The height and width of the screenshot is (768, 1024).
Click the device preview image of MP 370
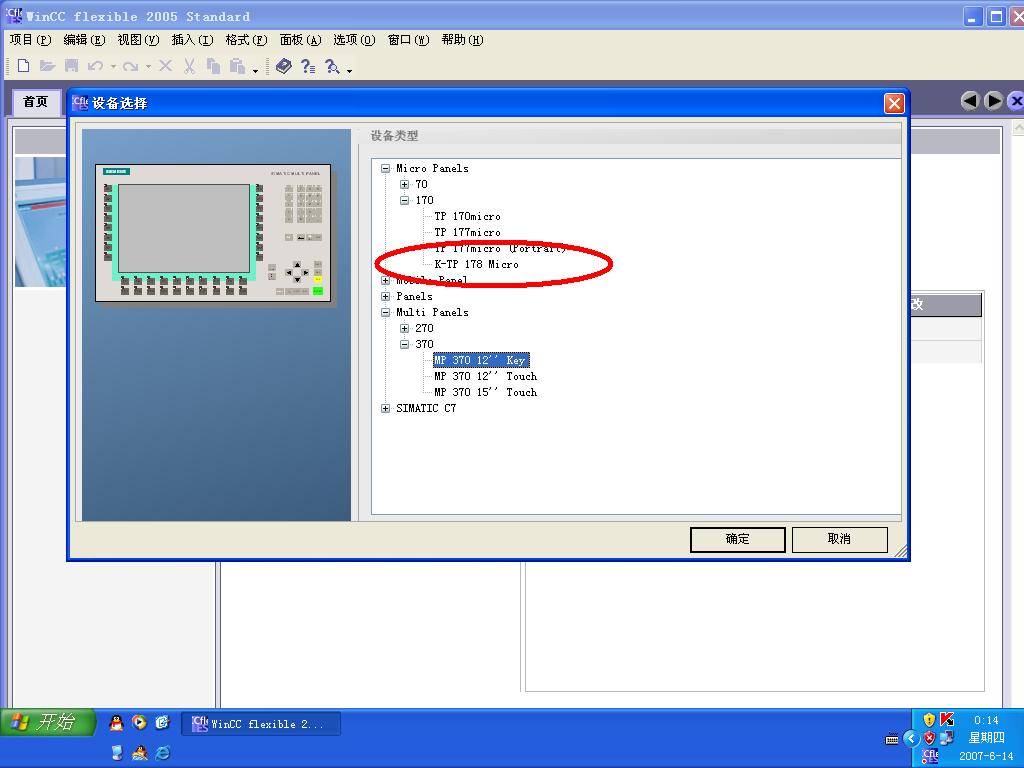(x=213, y=233)
